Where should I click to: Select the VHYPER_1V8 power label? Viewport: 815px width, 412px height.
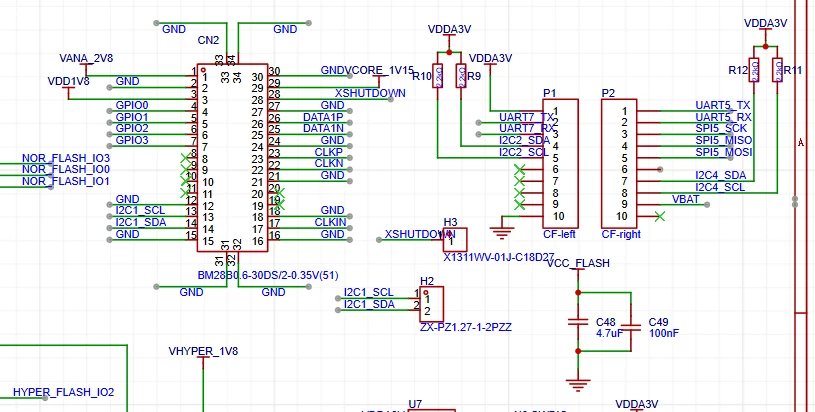click(x=203, y=351)
